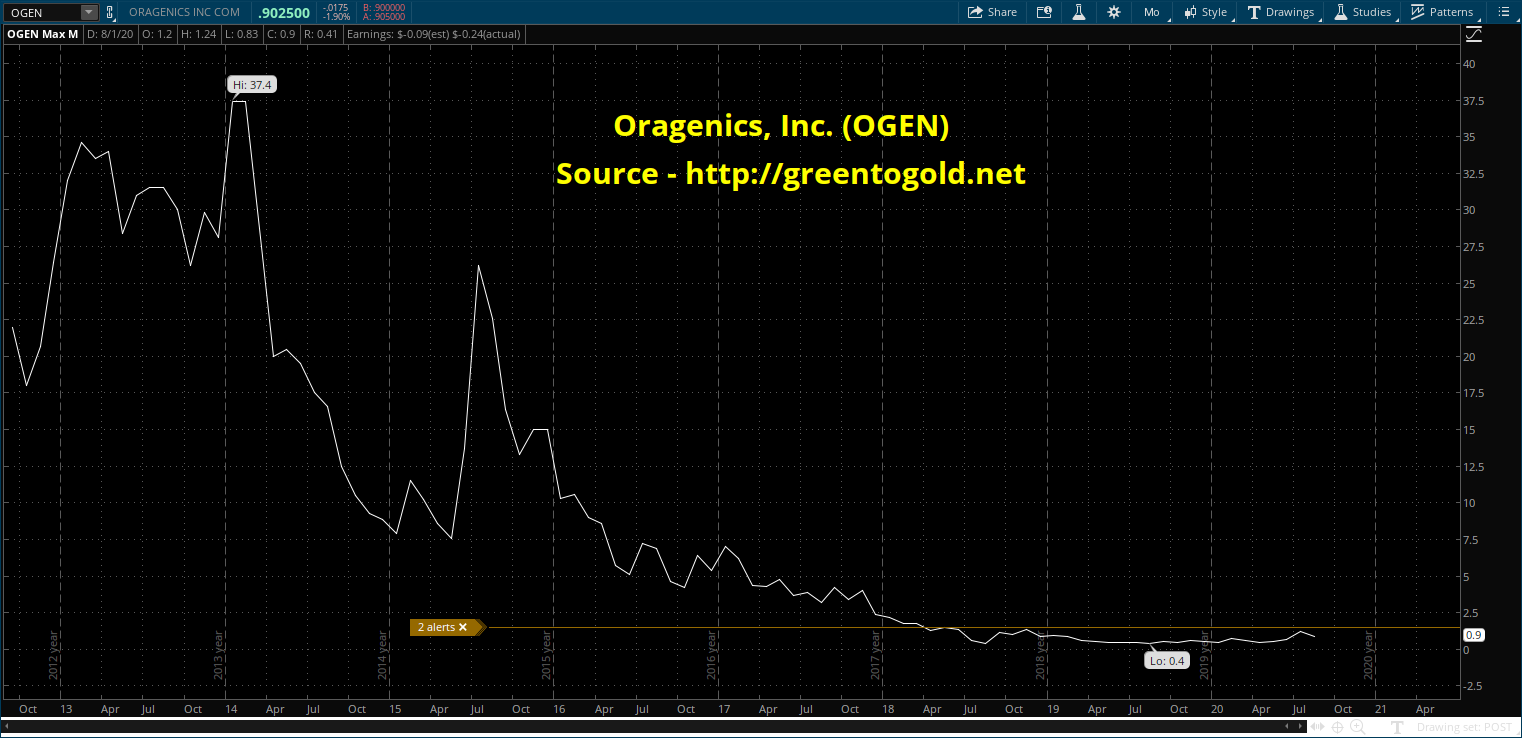Click the ask A: .905000 value
This screenshot has height=738, width=1522.
coord(384,17)
